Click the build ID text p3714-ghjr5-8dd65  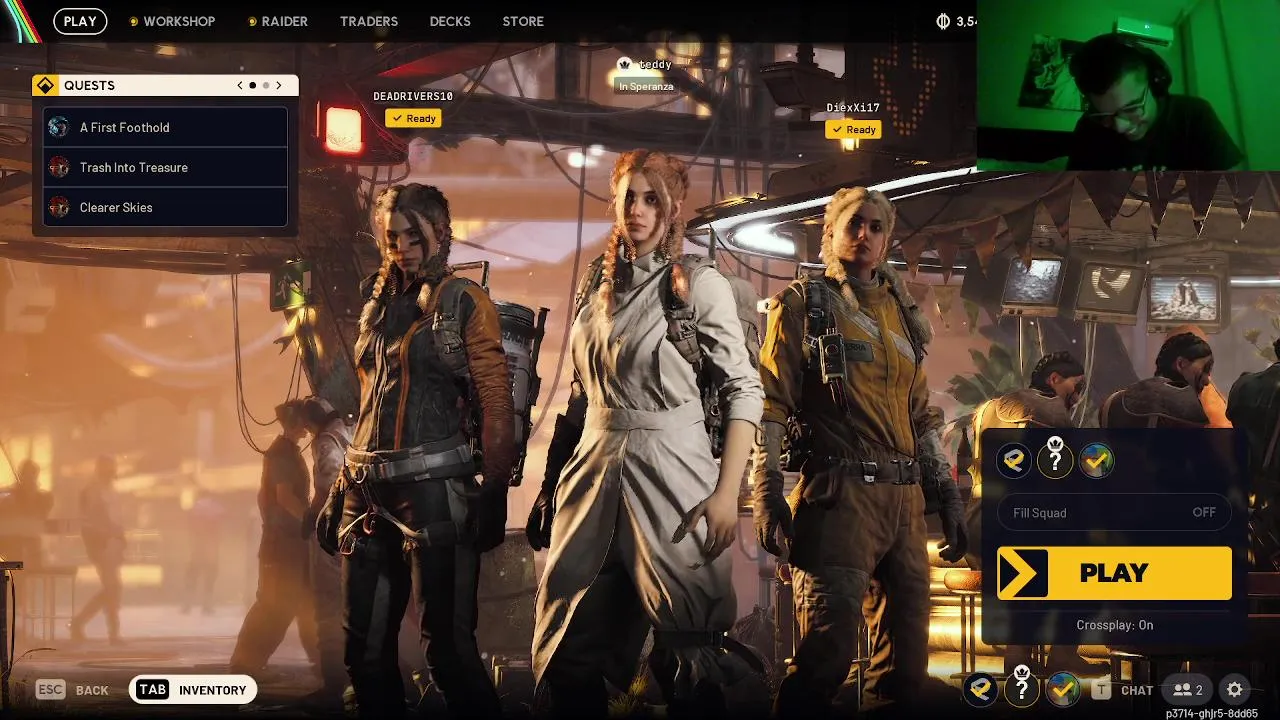pyautogui.click(x=1211, y=713)
